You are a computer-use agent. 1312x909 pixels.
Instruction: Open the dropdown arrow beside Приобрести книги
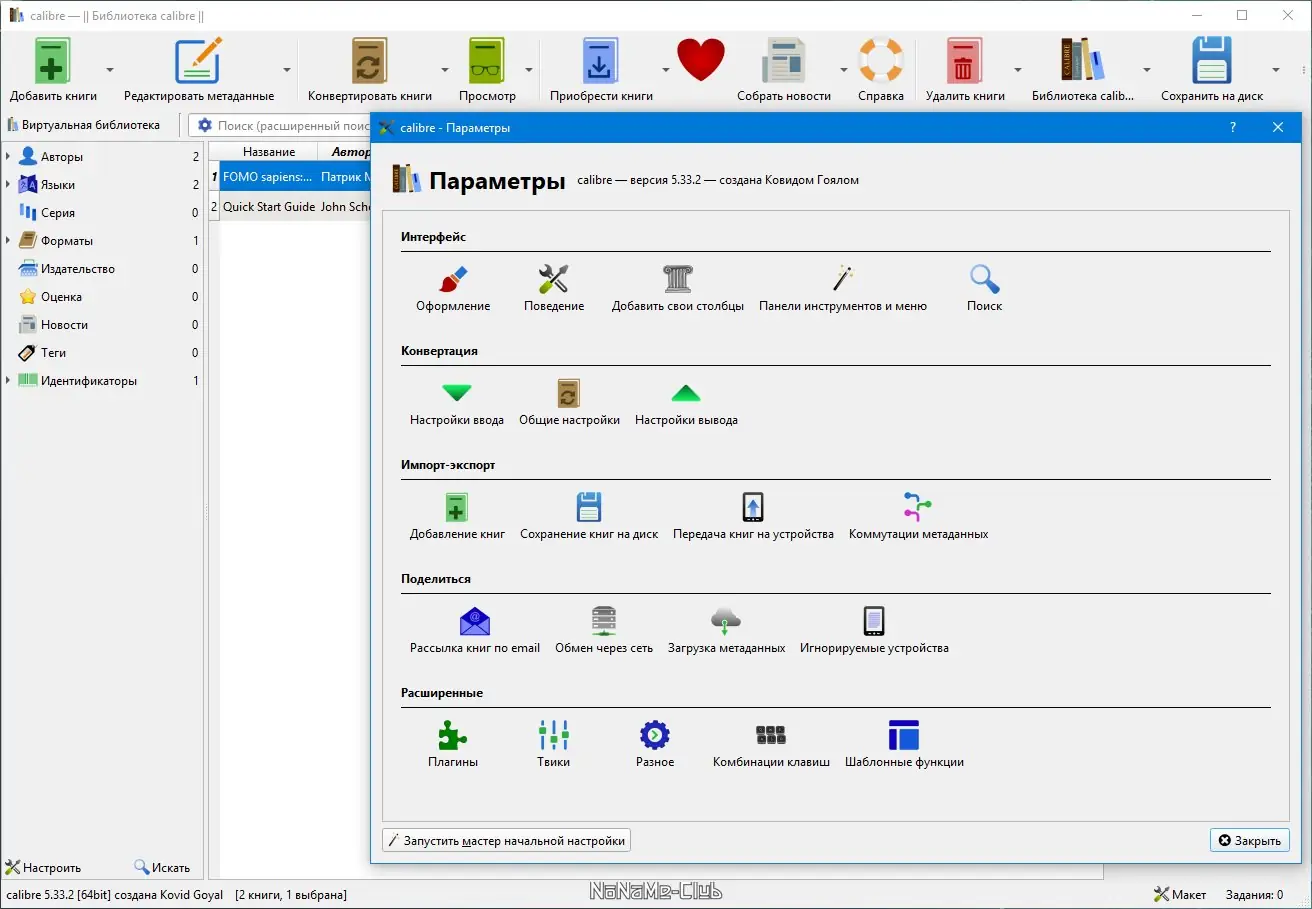666,70
